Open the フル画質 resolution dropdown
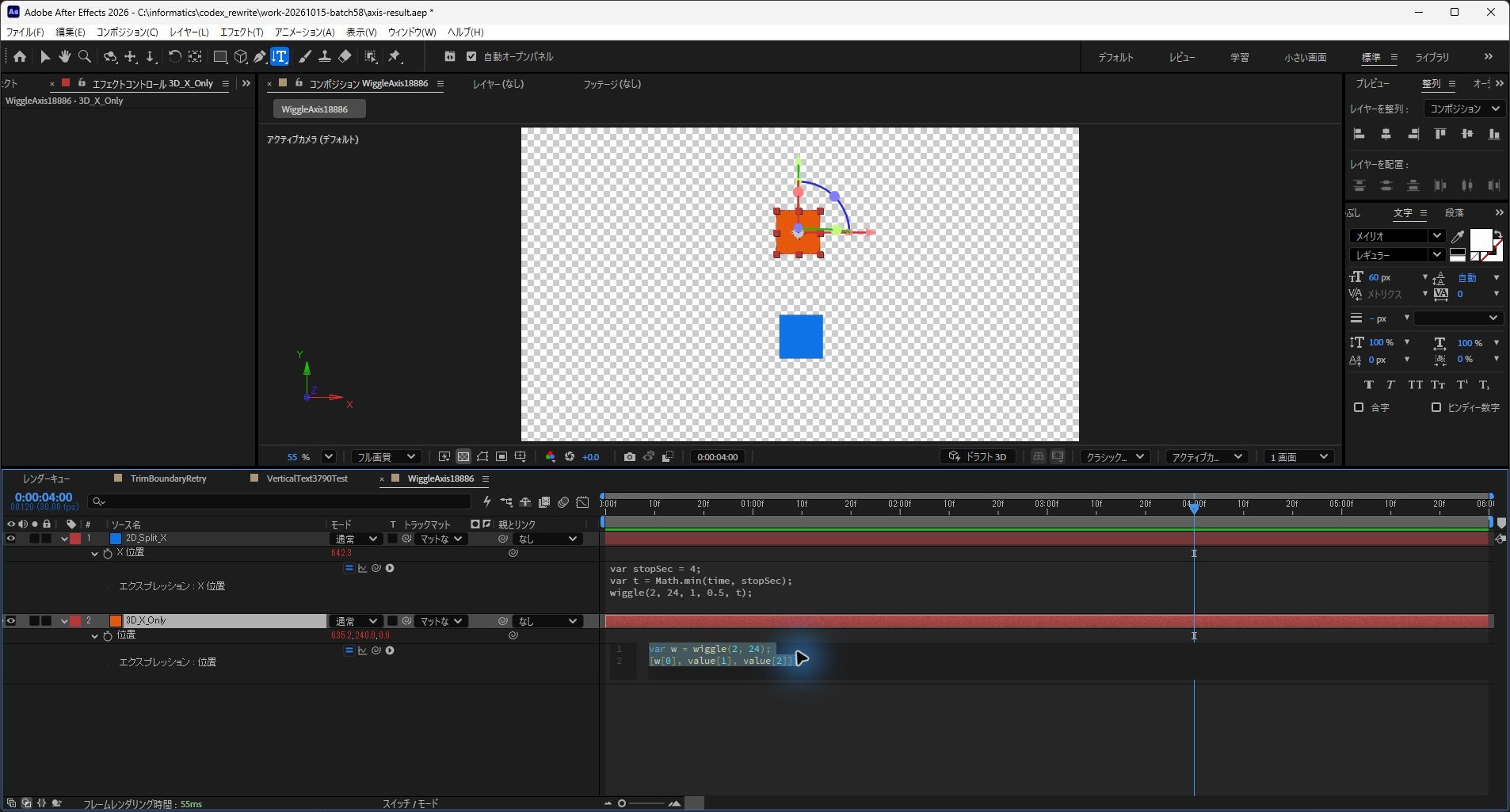Image resolution: width=1510 pixels, height=812 pixels. click(385, 457)
